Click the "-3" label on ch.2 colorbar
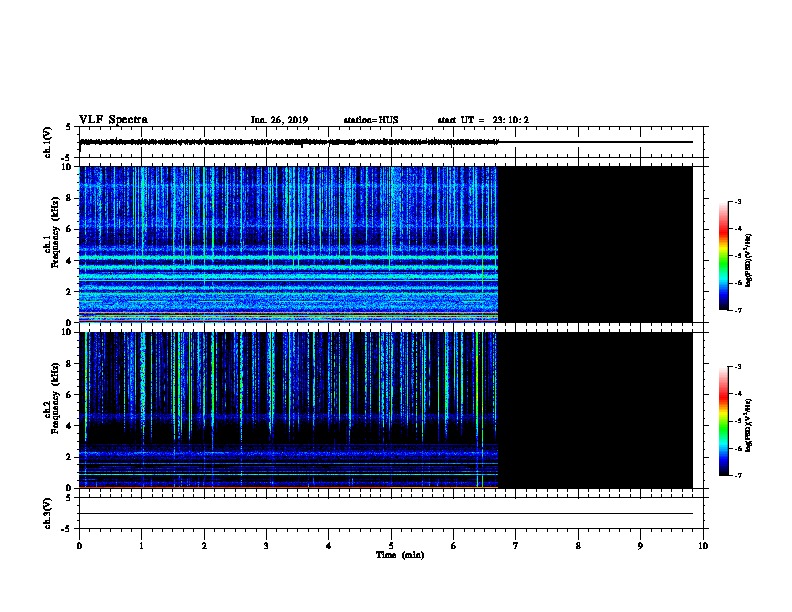 (x=737, y=367)
